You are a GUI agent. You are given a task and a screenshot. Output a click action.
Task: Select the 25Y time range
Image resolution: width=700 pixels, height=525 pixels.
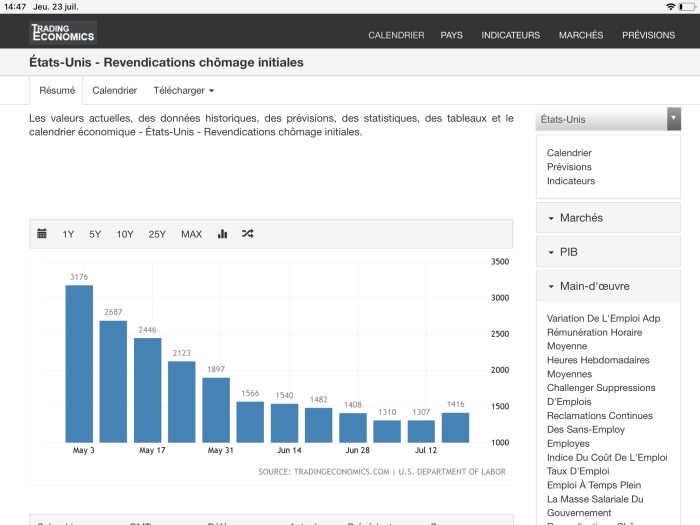tap(157, 234)
